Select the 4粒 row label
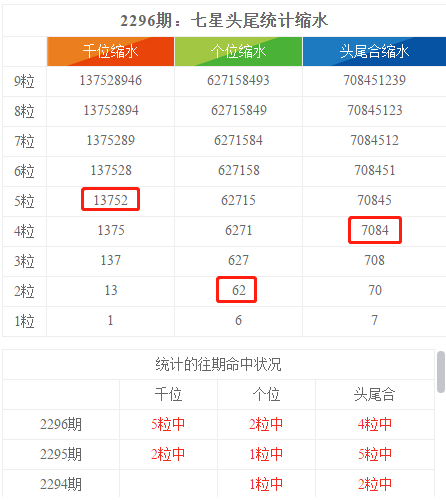The height and width of the screenshot is (500, 446). 24,231
